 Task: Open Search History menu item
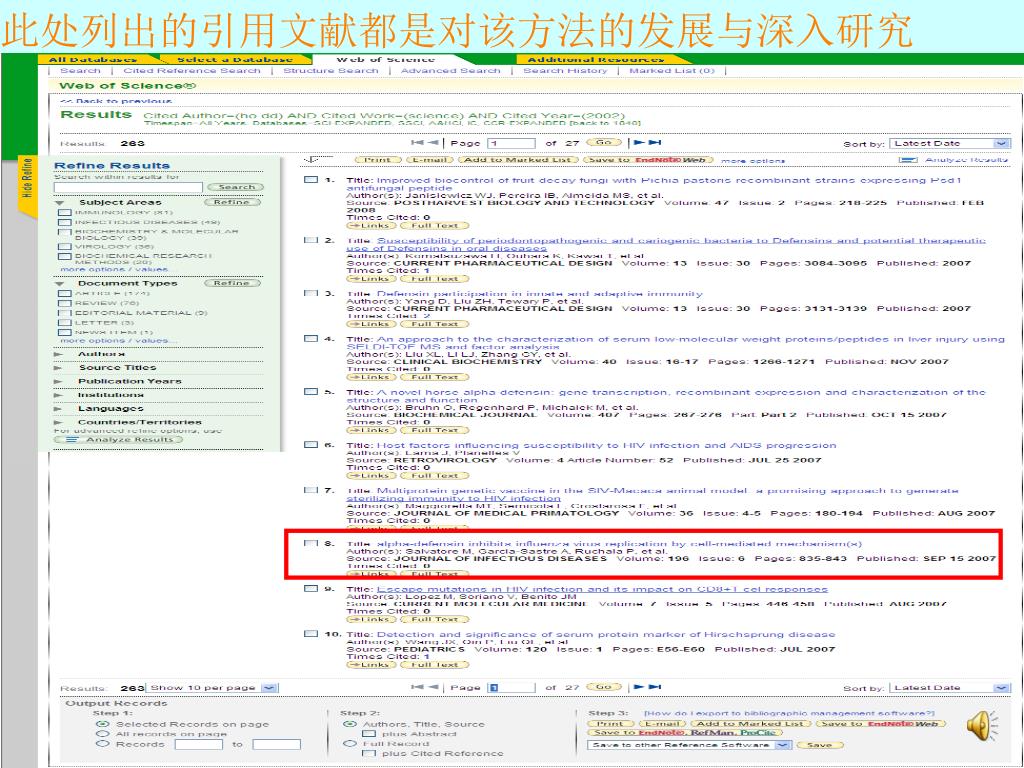click(565, 71)
